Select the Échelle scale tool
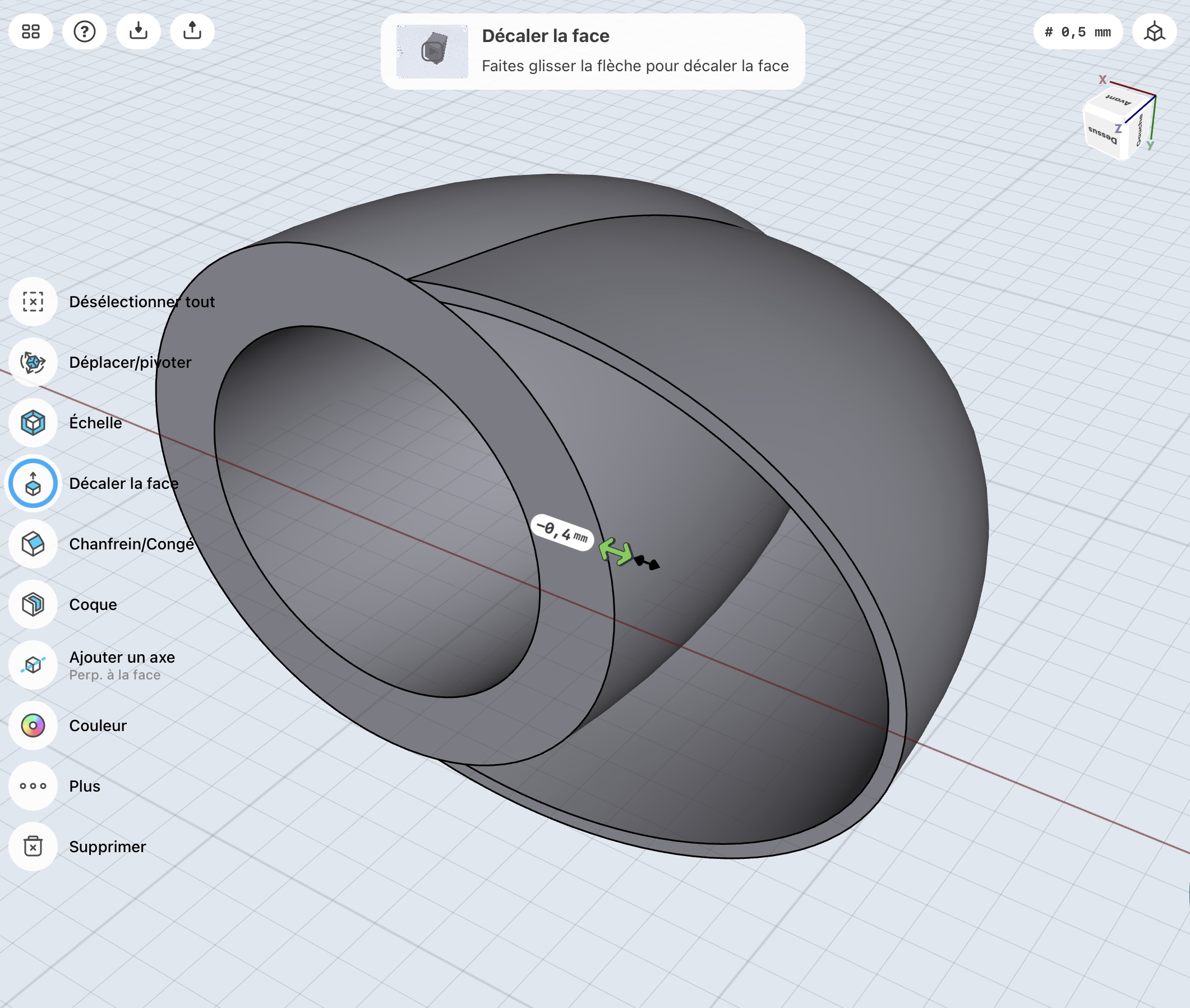This screenshot has height=1008, width=1190. click(33, 423)
